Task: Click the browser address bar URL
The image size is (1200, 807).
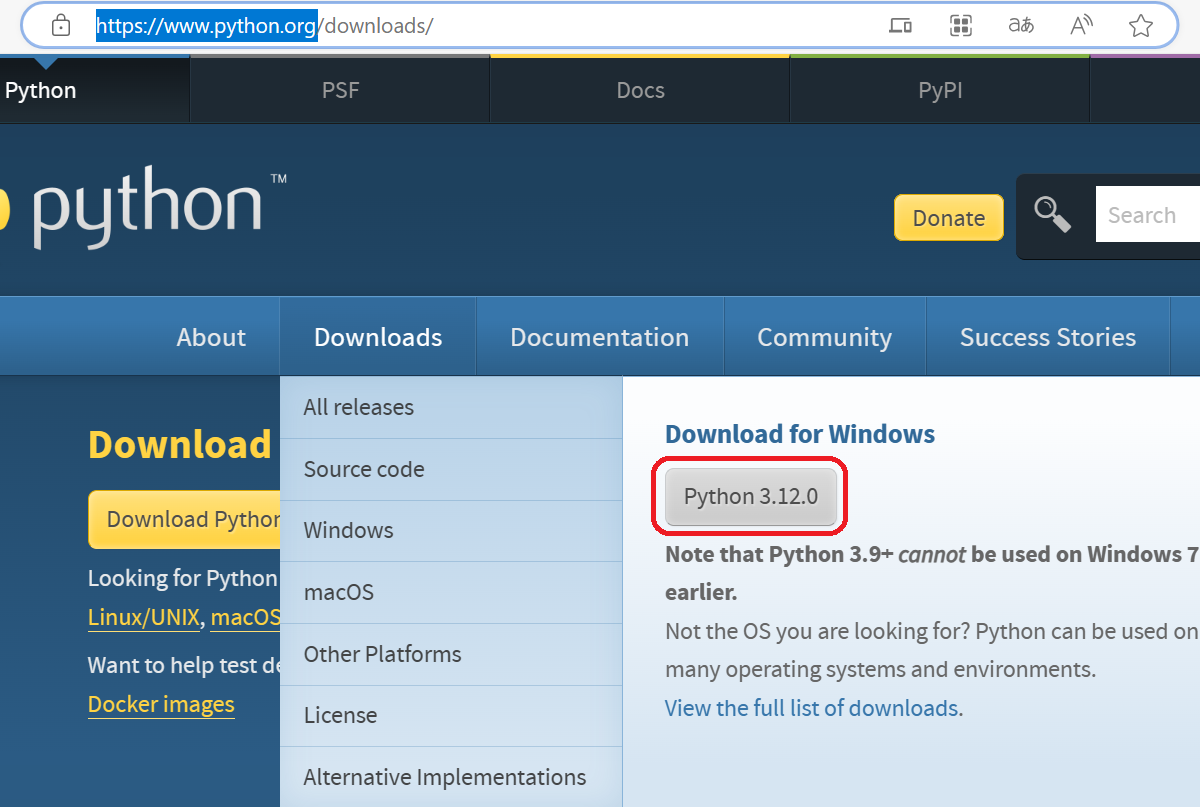Action: (x=265, y=26)
